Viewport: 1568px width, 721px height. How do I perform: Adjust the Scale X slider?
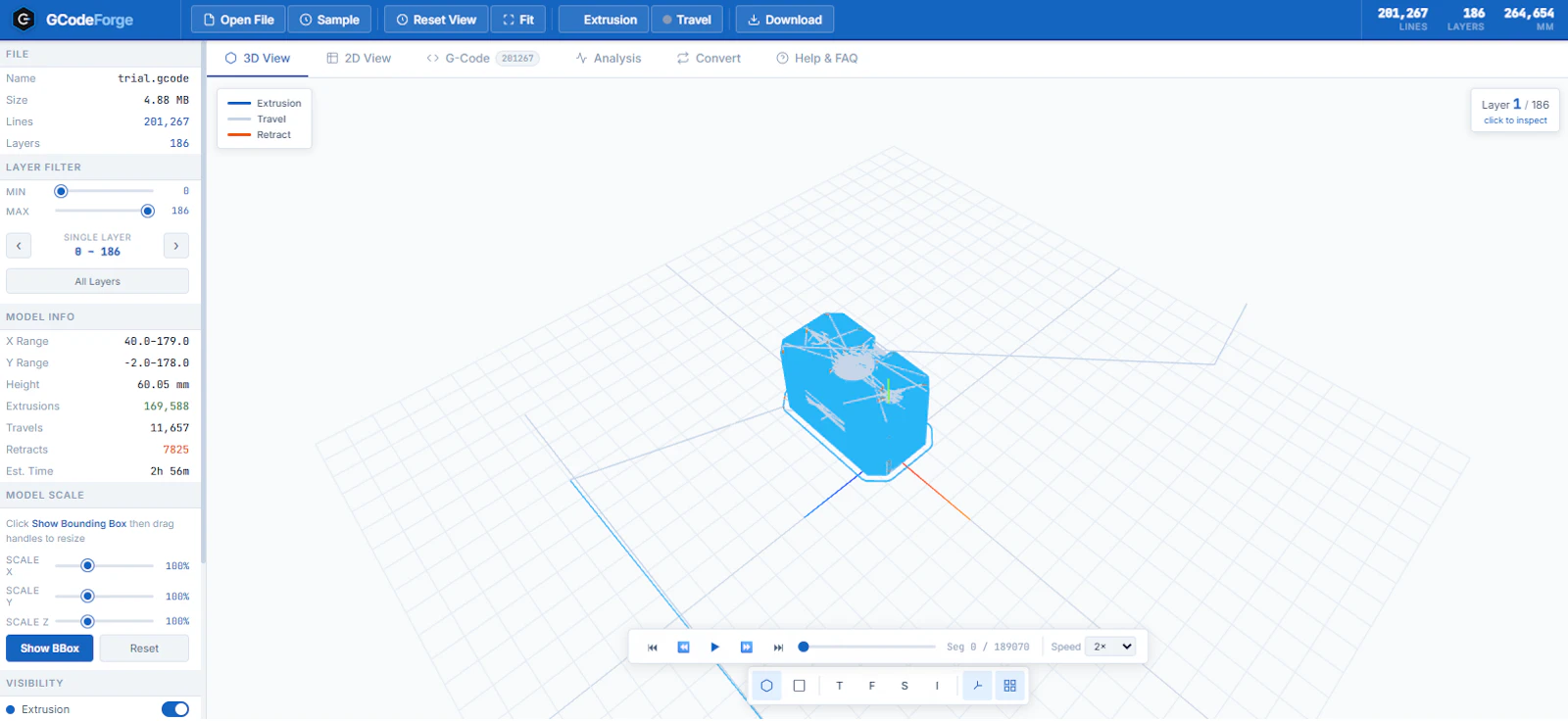pos(104,565)
